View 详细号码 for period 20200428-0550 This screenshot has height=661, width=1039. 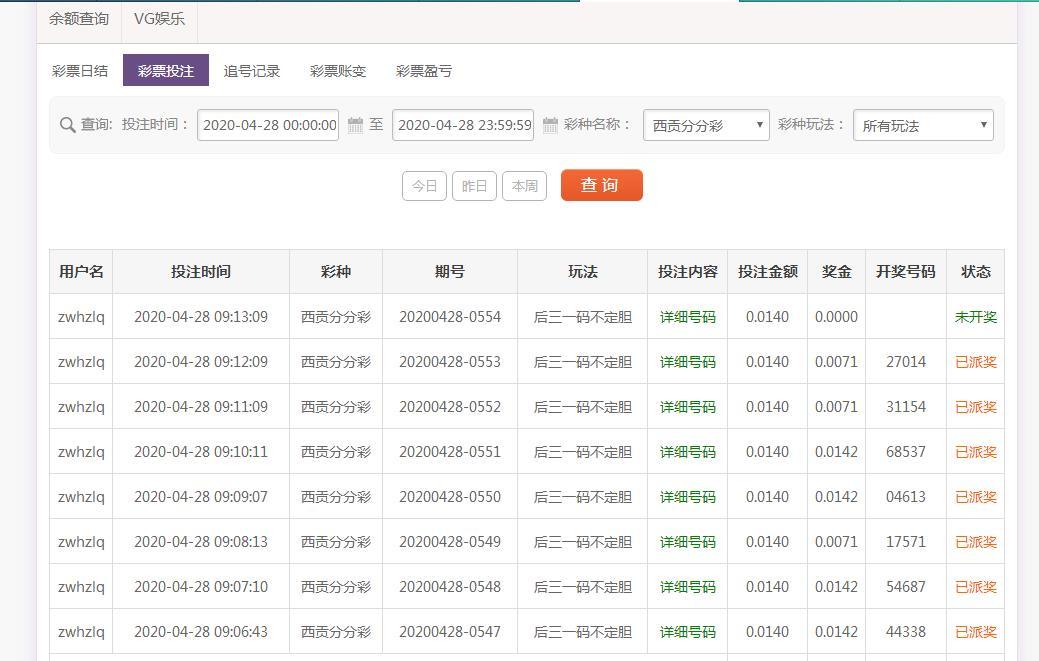point(687,497)
